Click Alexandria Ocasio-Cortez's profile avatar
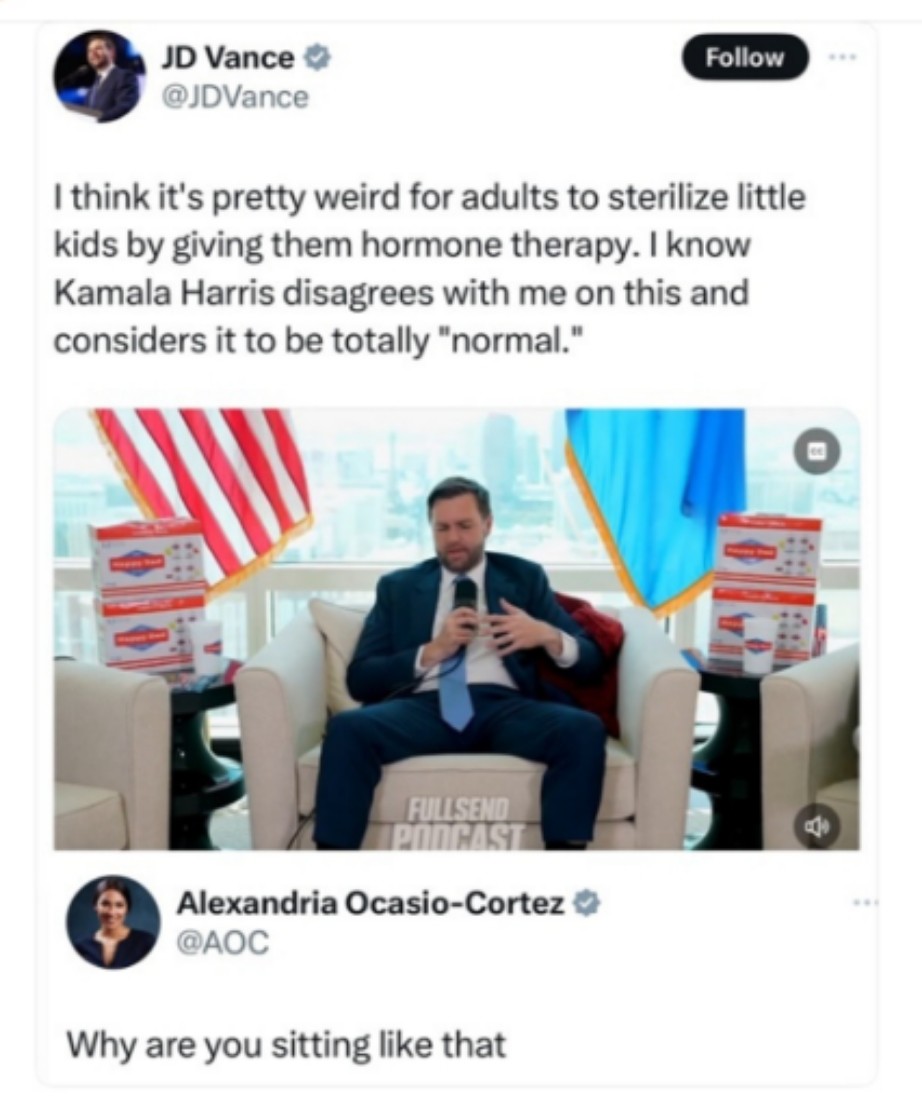 (112, 921)
